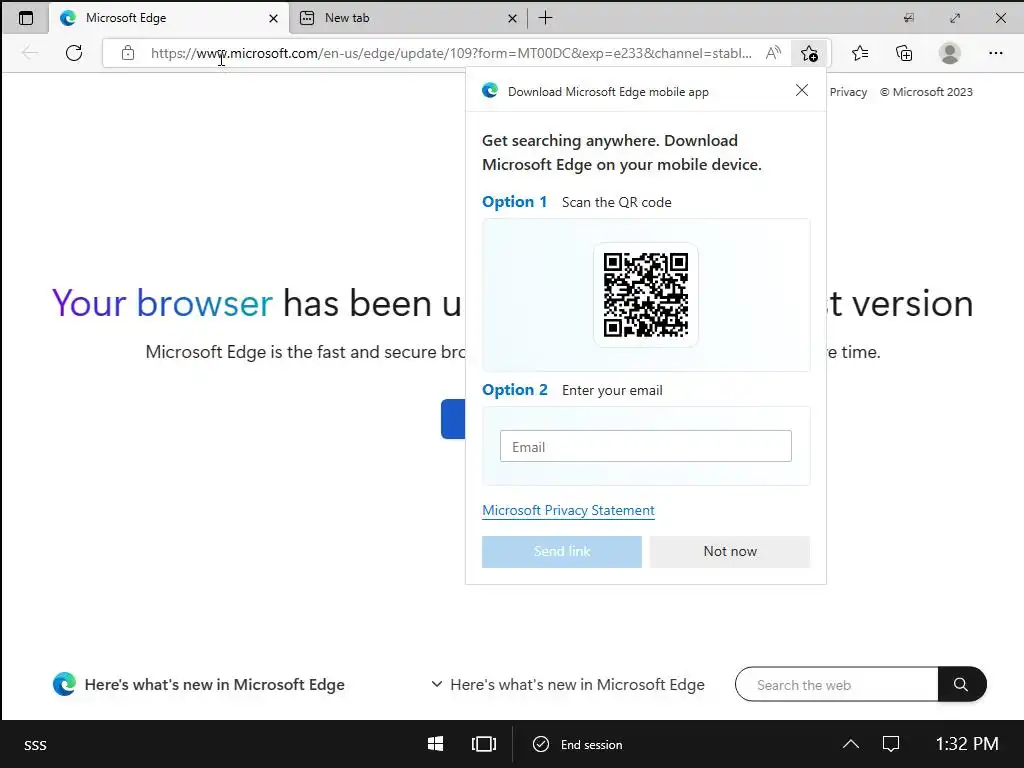Click the Edge logo at page bottom

pos(64,684)
